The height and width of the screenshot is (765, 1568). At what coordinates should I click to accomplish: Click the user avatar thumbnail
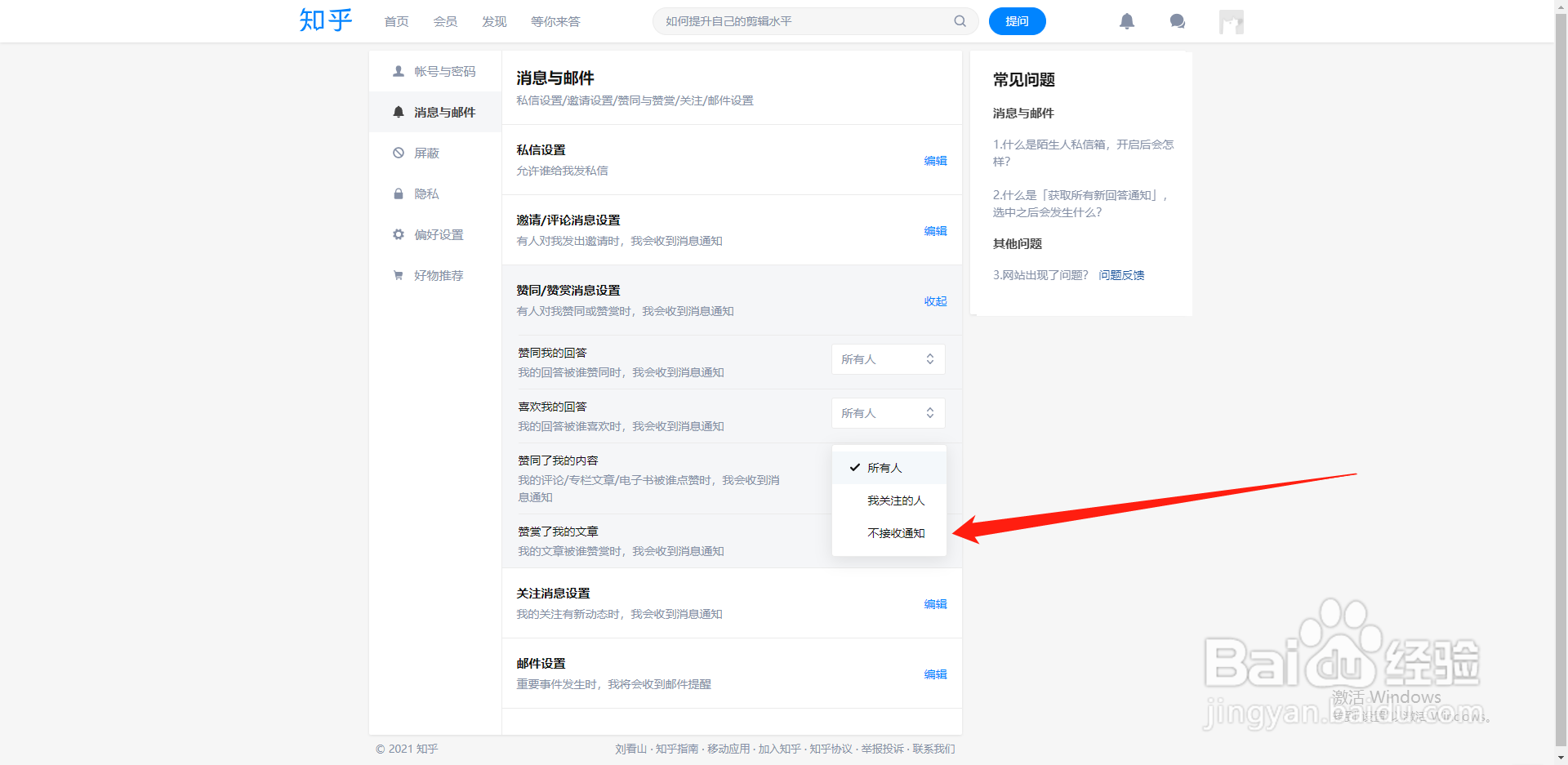(x=1231, y=21)
